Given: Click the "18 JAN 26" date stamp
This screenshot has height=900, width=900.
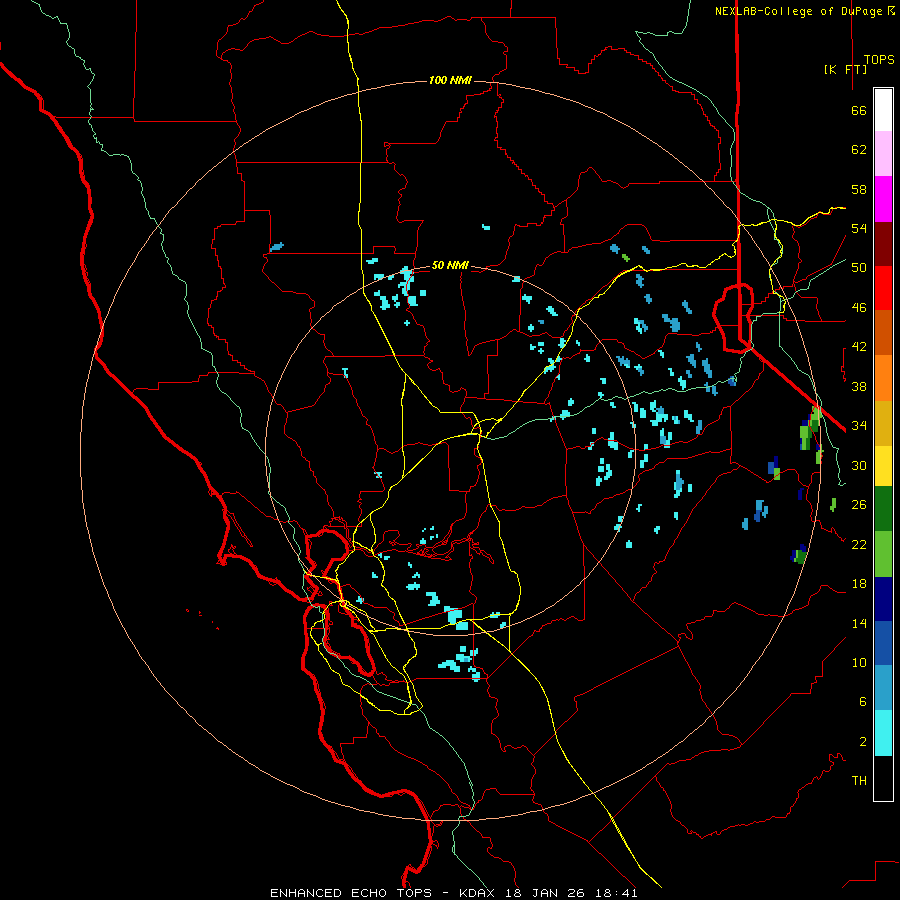Looking at the screenshot, I should coord(546,893).
